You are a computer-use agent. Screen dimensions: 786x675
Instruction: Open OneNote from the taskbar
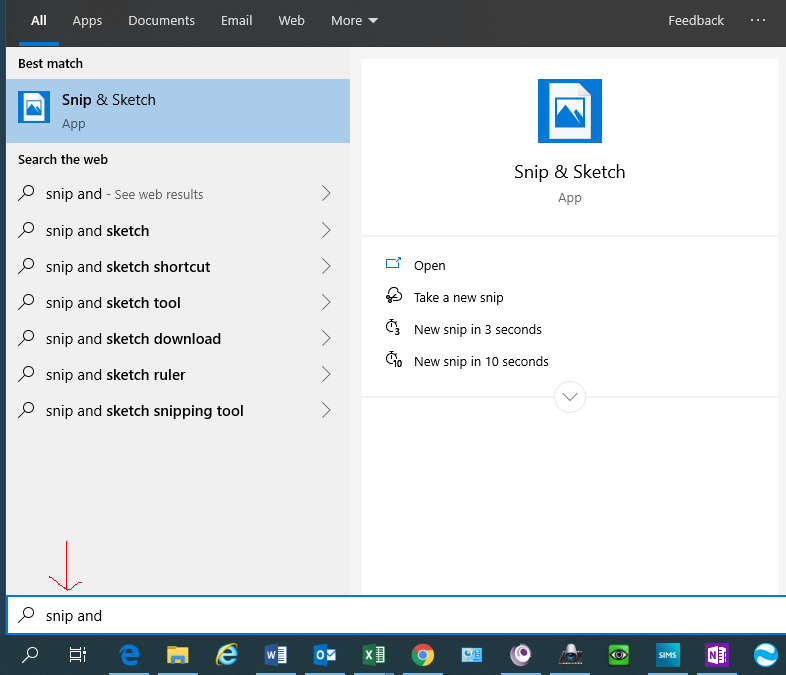point(717,655)
